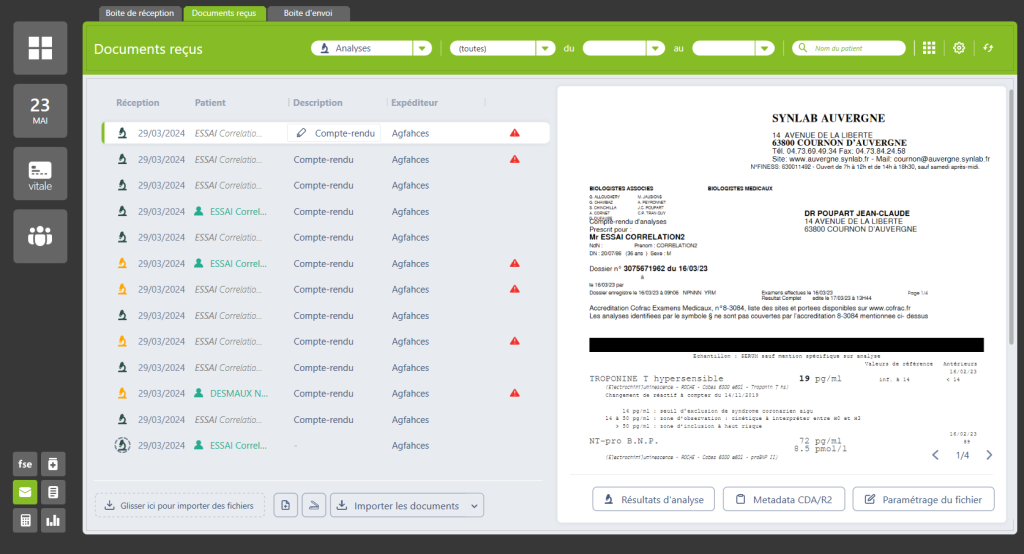Open the green mail messaging icon
1024x554 pixels.
click(x=25, y=492)
